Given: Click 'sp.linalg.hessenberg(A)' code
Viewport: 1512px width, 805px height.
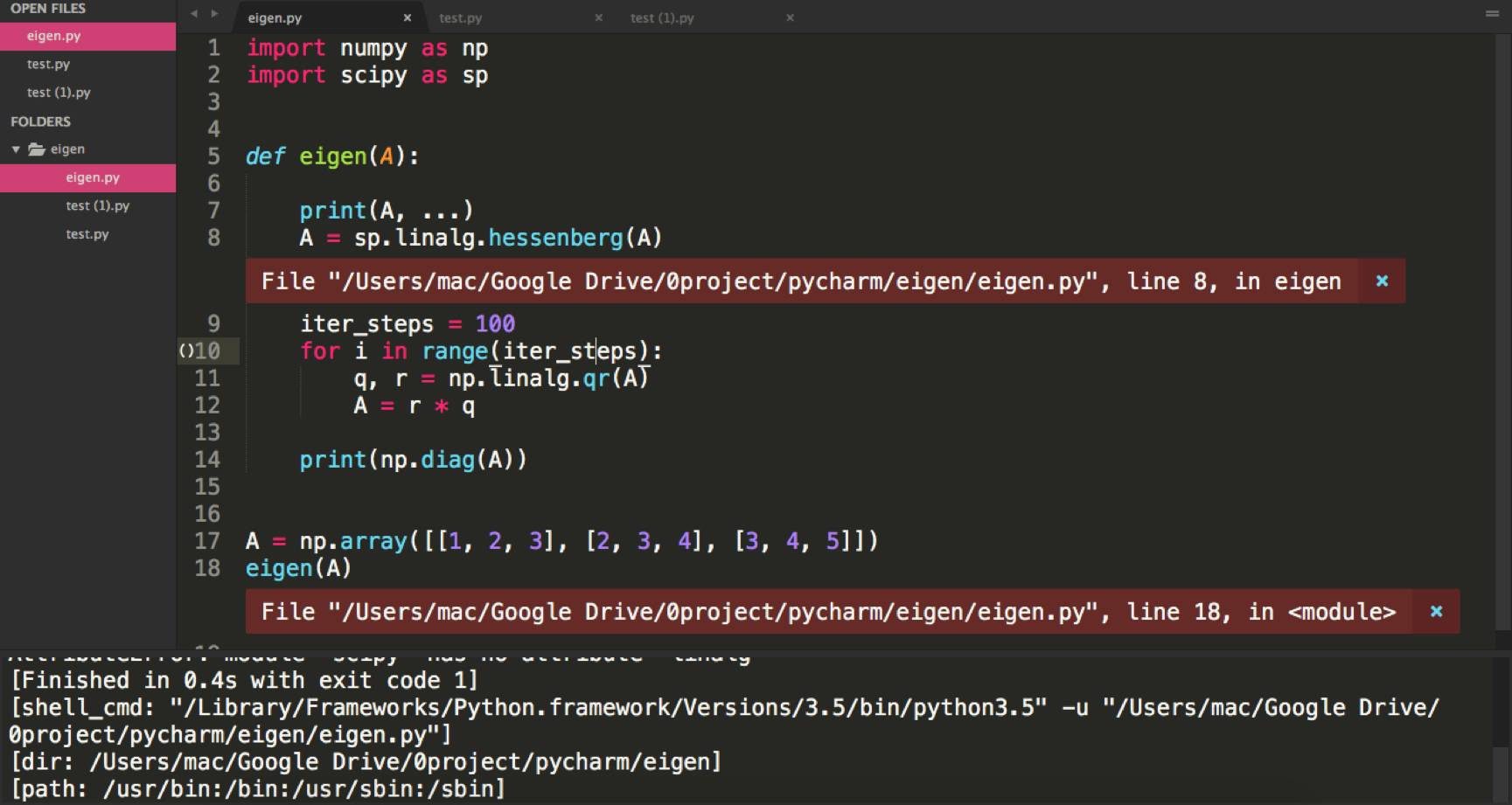Looking at the screenshot, I should (508, 238).
